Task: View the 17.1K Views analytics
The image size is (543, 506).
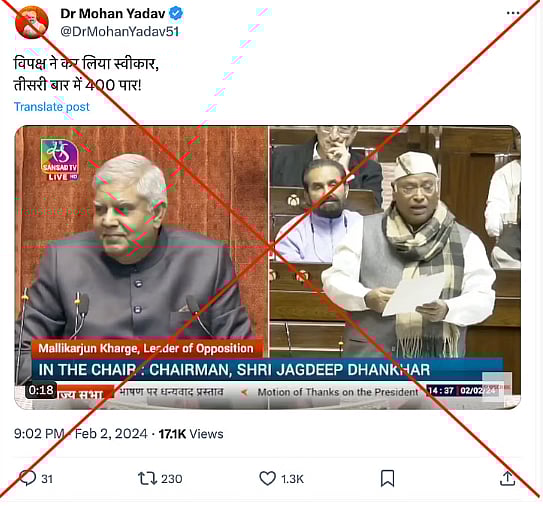Action: coord(191,434)
